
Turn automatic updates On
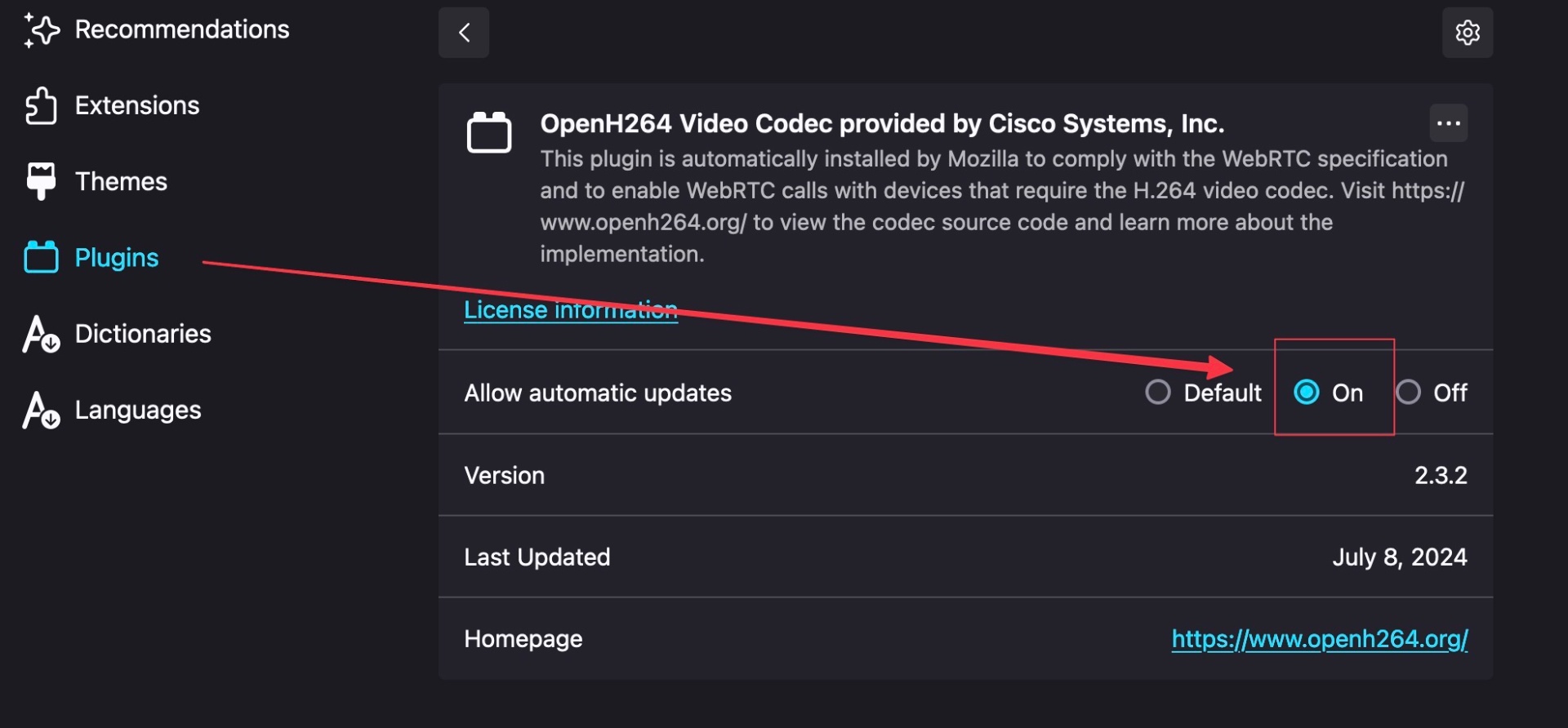tap(1307, 393)
